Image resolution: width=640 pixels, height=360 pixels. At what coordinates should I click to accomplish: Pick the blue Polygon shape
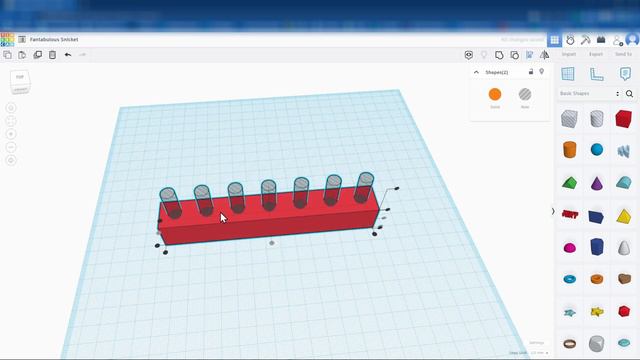(x=597, y=247)
